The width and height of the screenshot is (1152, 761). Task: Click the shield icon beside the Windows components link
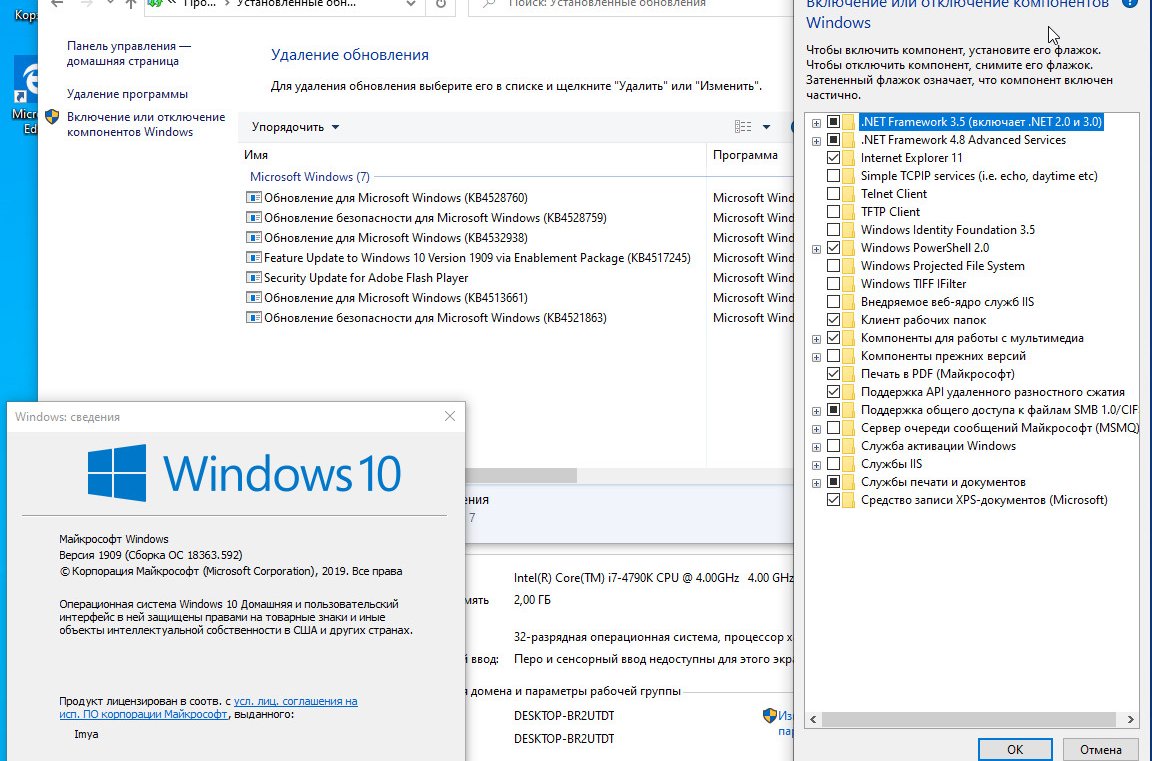pos(52,117)
